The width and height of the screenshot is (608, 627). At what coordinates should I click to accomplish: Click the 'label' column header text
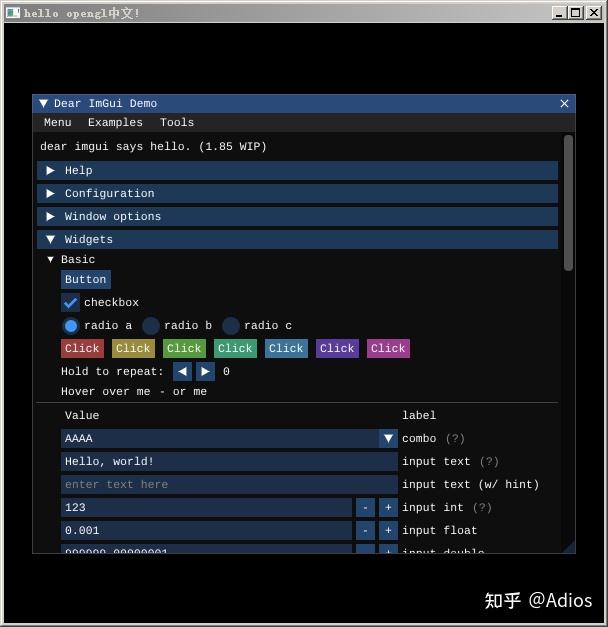[x=419, y=415]
